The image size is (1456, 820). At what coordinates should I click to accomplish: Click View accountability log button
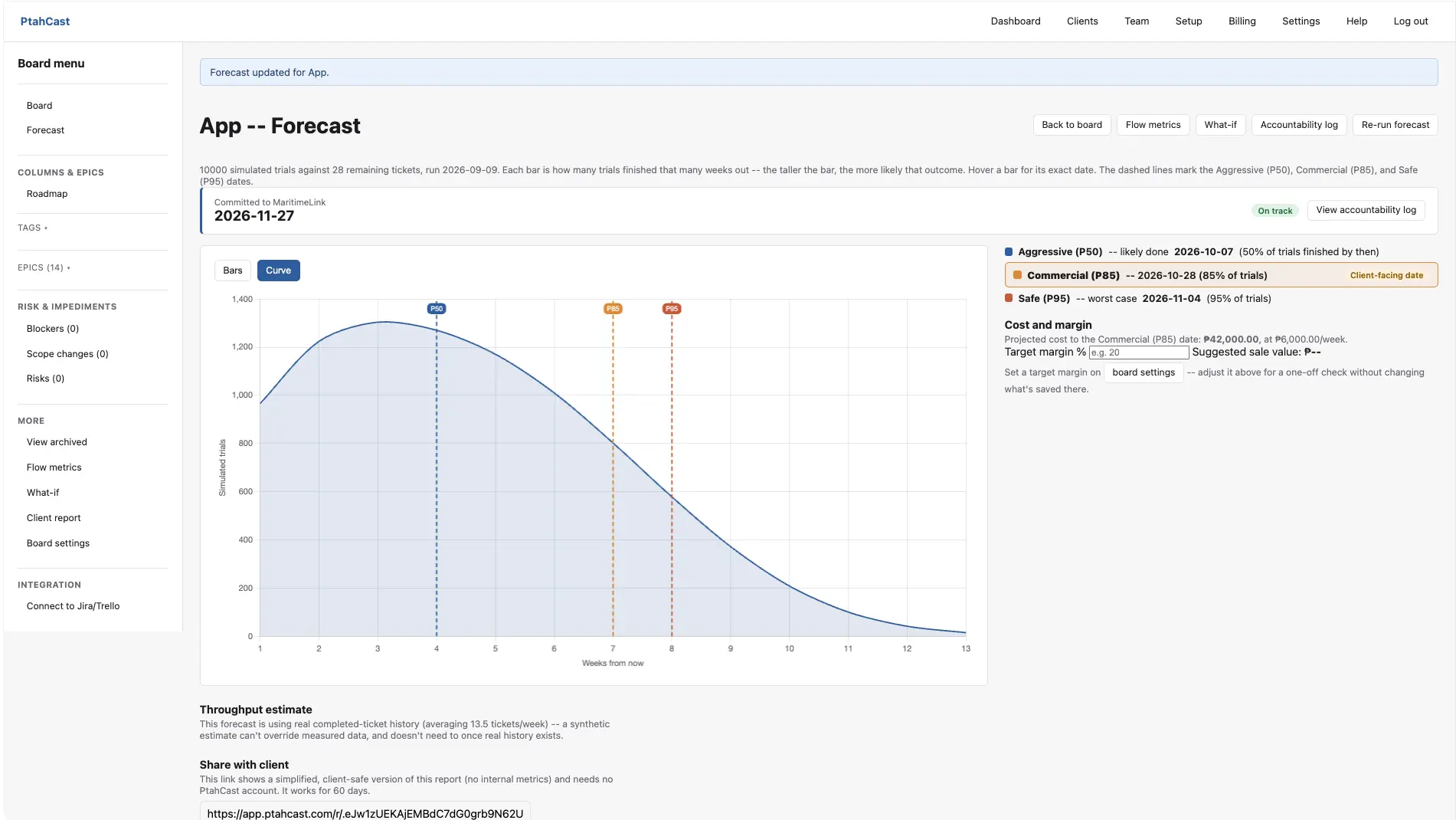point(1366,210)
